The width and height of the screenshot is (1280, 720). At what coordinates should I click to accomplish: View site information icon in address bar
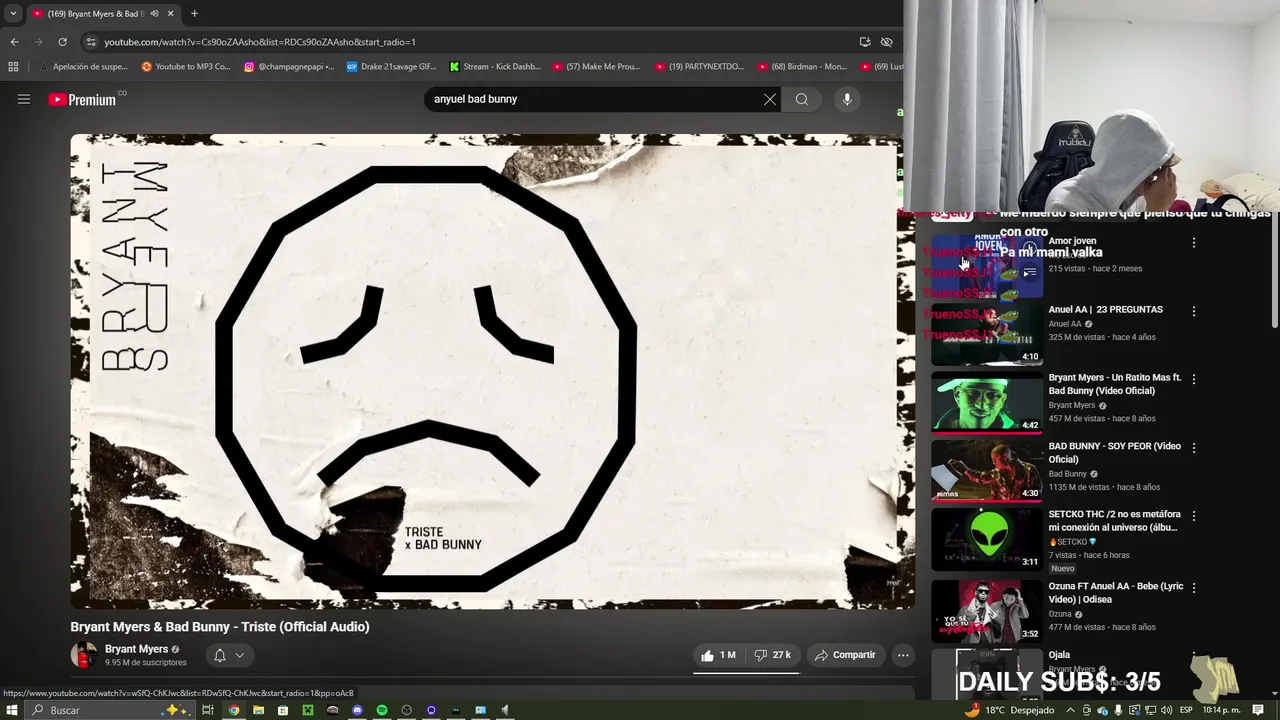point(91,42)
